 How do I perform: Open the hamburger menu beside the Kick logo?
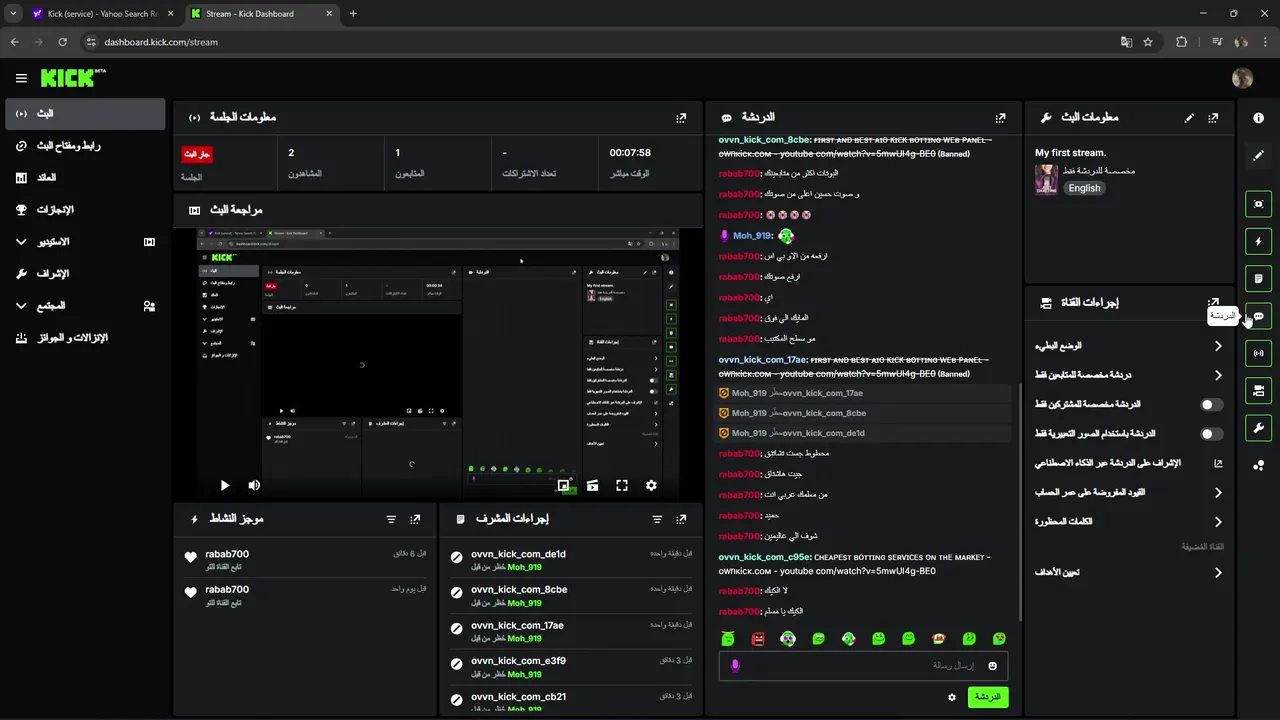21,78
